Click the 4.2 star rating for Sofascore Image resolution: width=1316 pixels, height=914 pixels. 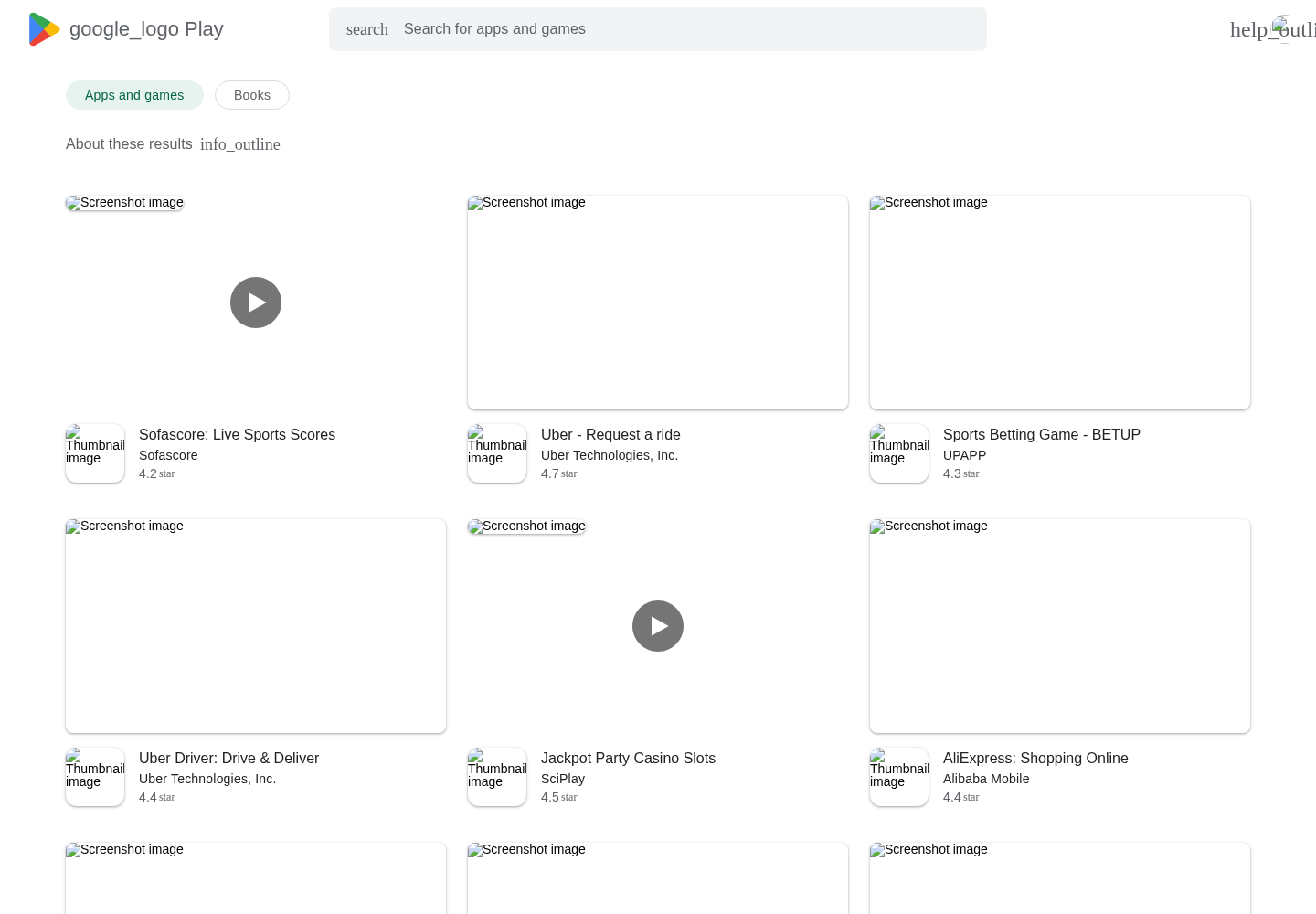point(157,473)
